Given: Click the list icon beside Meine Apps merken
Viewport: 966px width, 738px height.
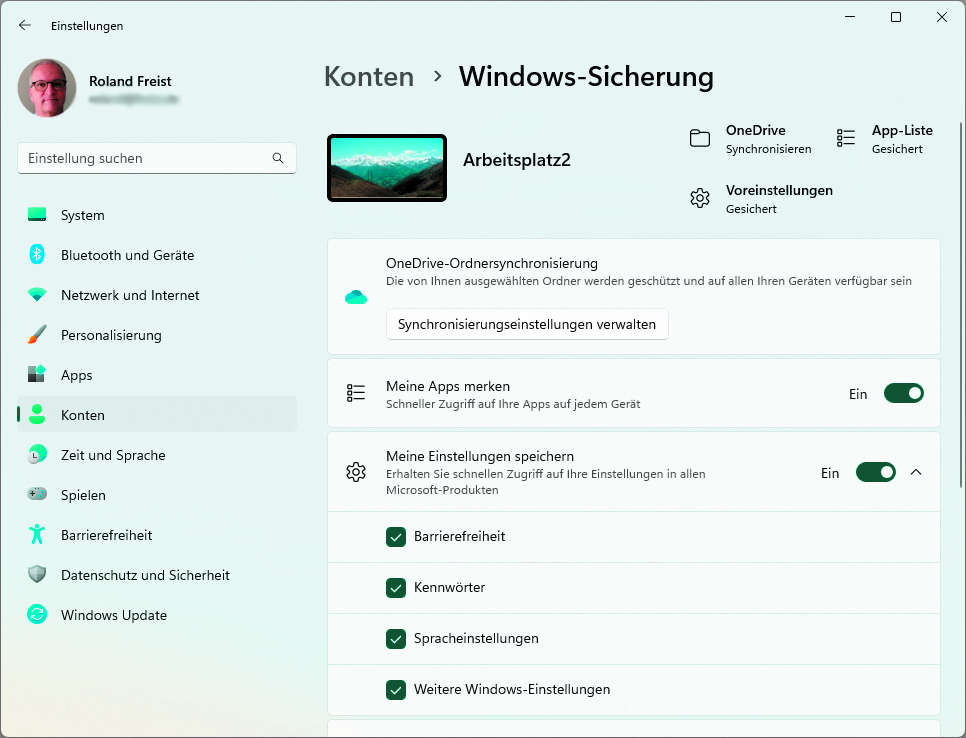Looking at the screenshot, I should 356,393.
